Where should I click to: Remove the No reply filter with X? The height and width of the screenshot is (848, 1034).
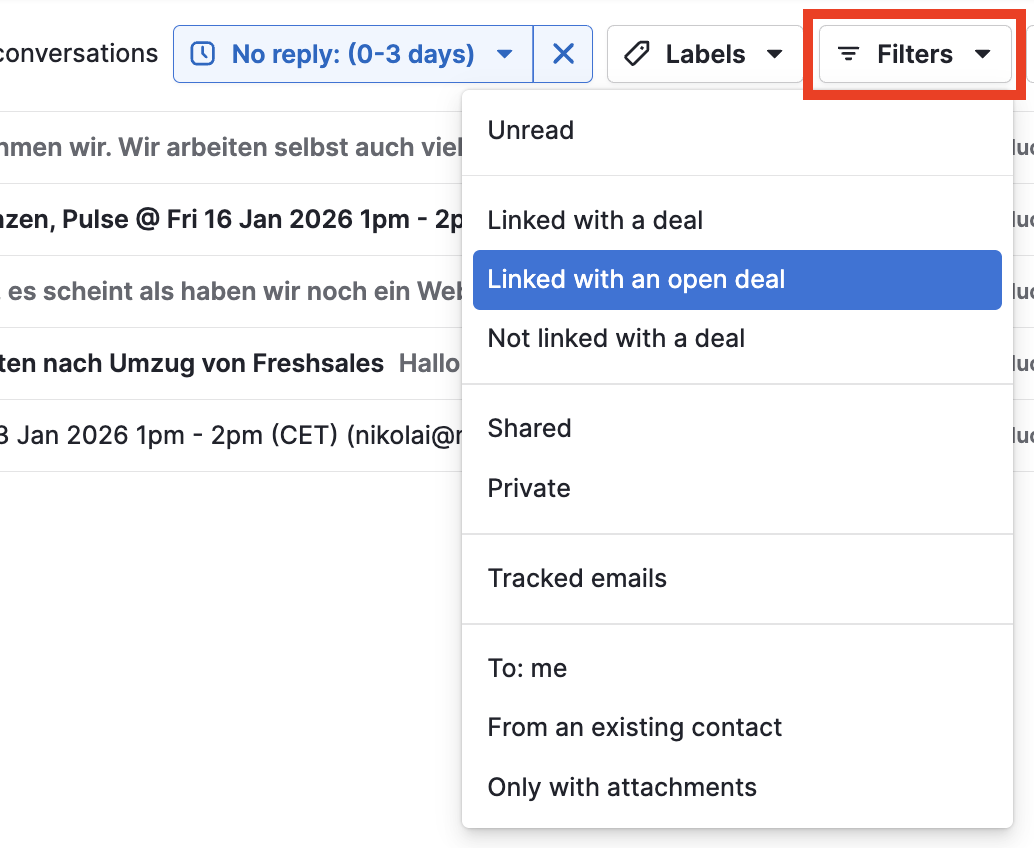[563, 54]
